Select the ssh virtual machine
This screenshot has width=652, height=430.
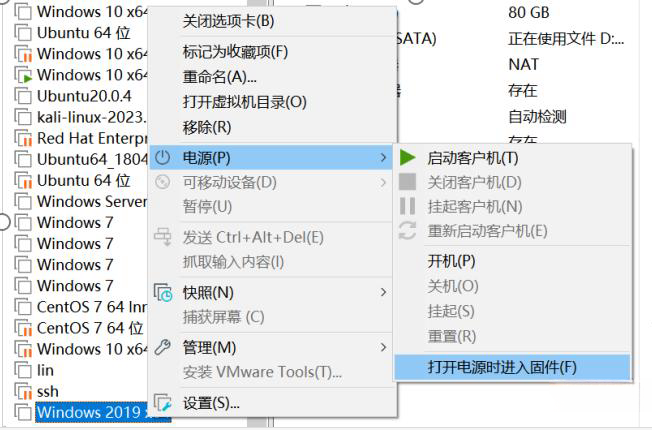[x=48, y=392]
